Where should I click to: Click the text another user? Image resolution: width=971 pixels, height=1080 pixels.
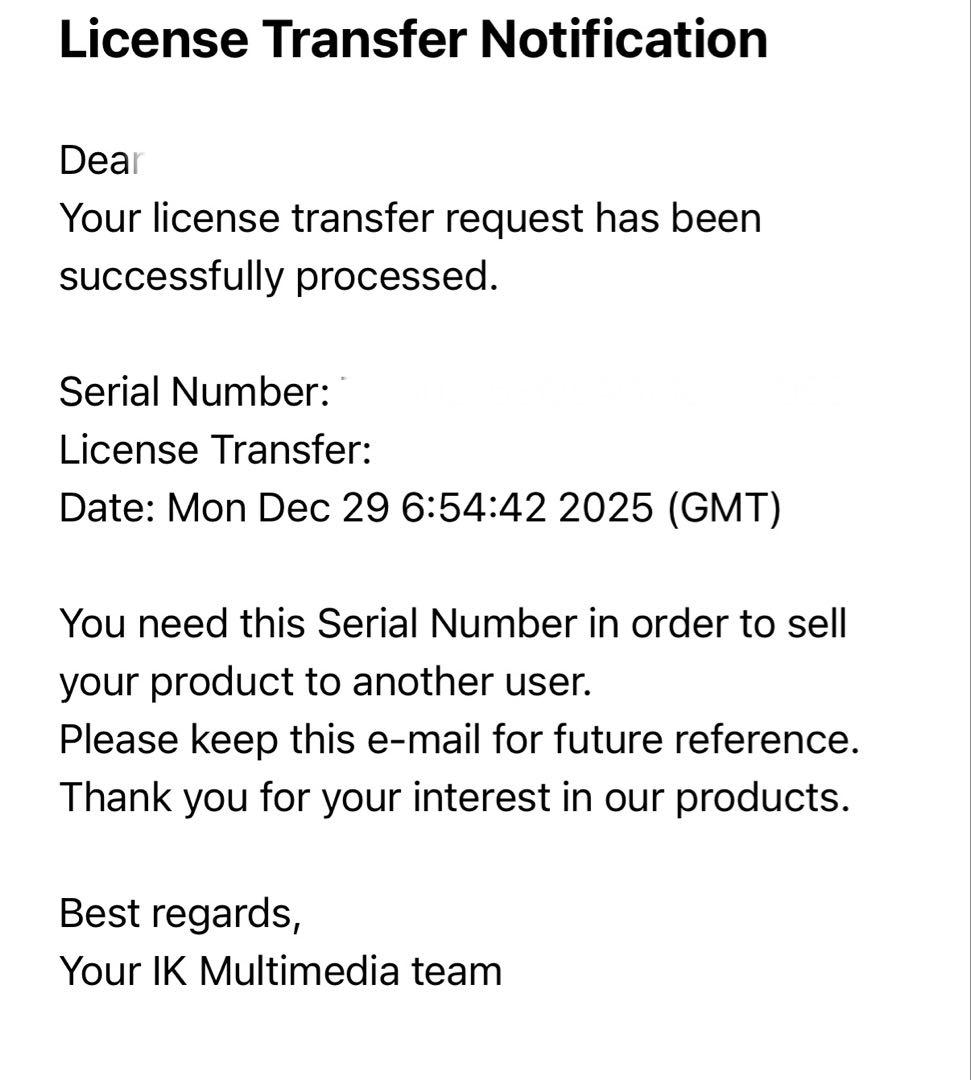(472, 682)
